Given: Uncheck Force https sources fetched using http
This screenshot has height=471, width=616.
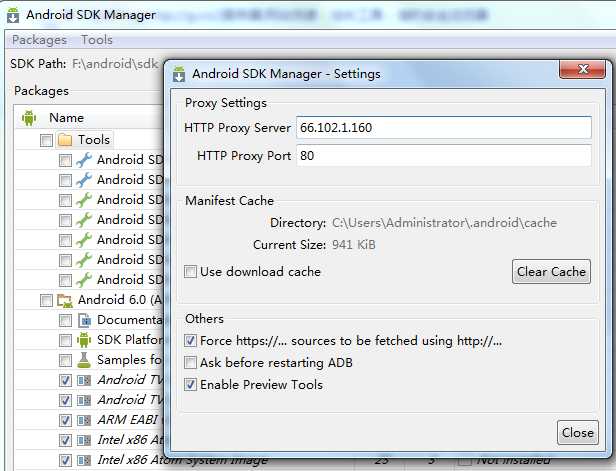Looking at the screenshot, I should pos(191,340).
